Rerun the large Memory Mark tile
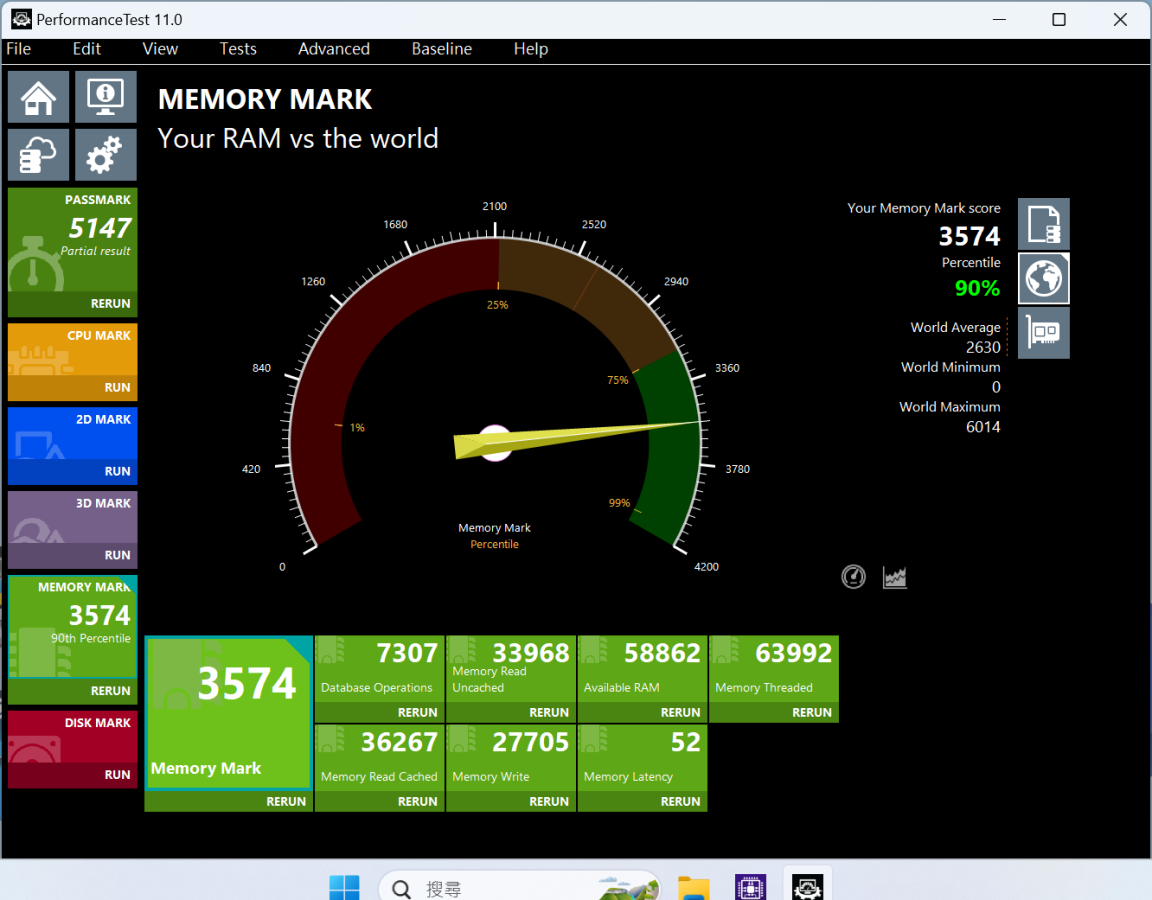Viewport: 1152px width, 900px height. [228, 801]
